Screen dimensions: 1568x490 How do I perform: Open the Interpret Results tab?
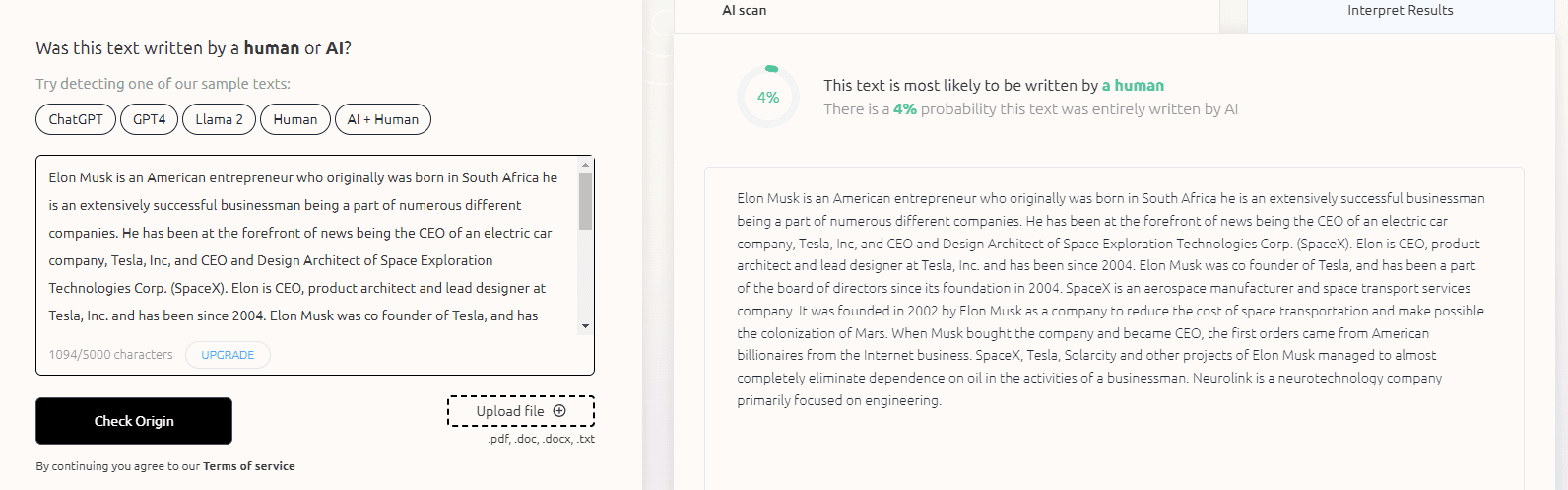(x=1400, y=10)
